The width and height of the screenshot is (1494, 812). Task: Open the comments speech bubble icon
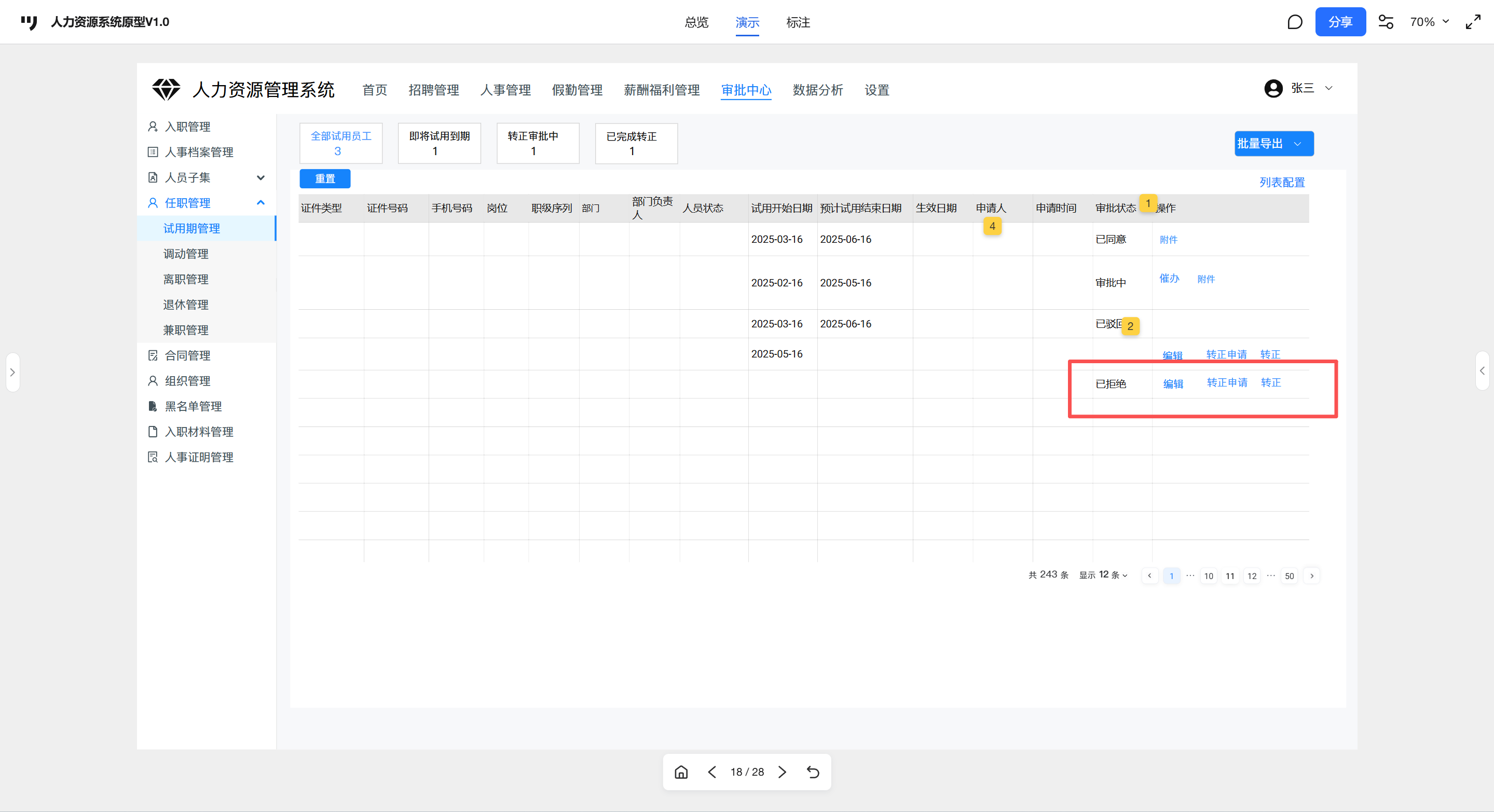tap(1295, 22)
